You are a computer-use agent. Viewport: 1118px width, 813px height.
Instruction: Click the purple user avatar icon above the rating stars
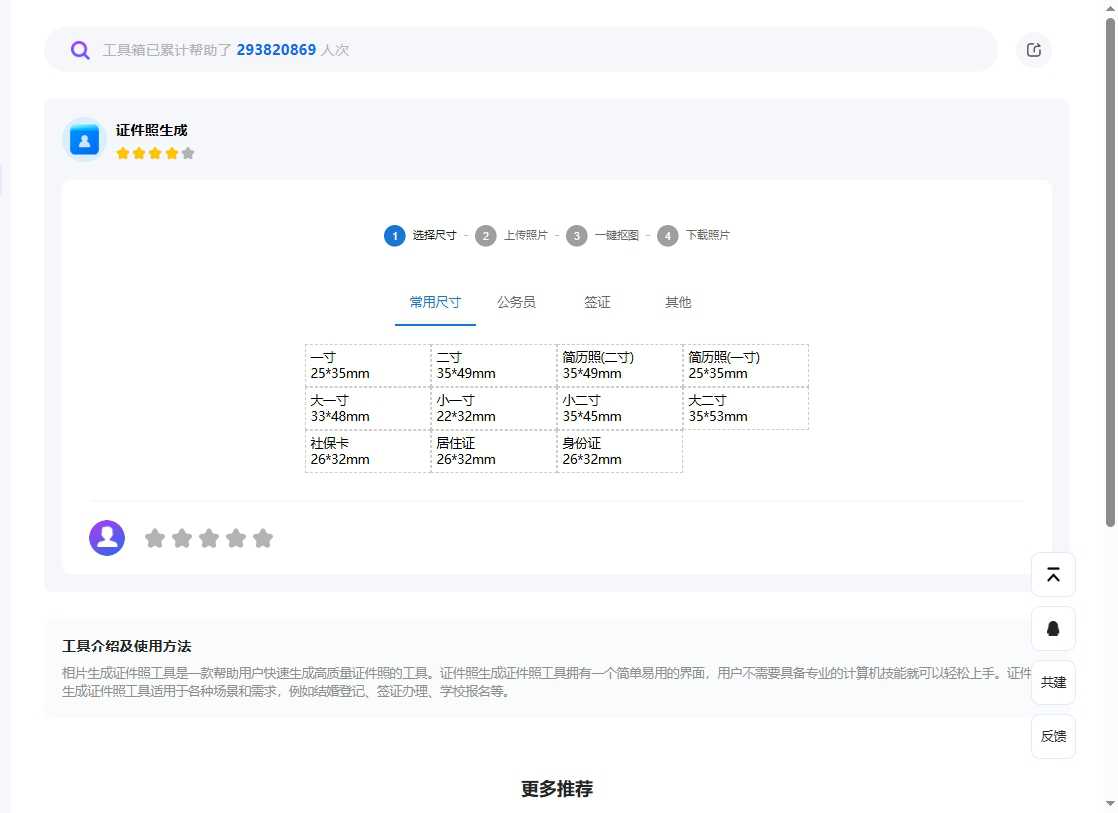coord(106,537)
